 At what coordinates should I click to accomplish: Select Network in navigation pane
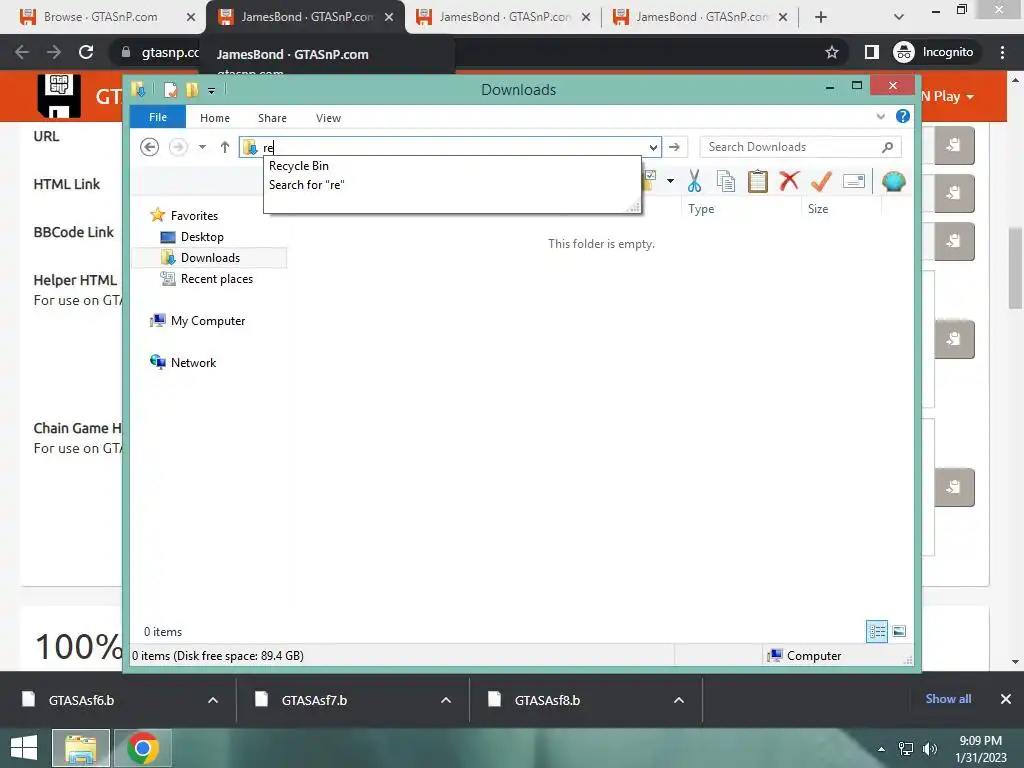pos(193,362)
